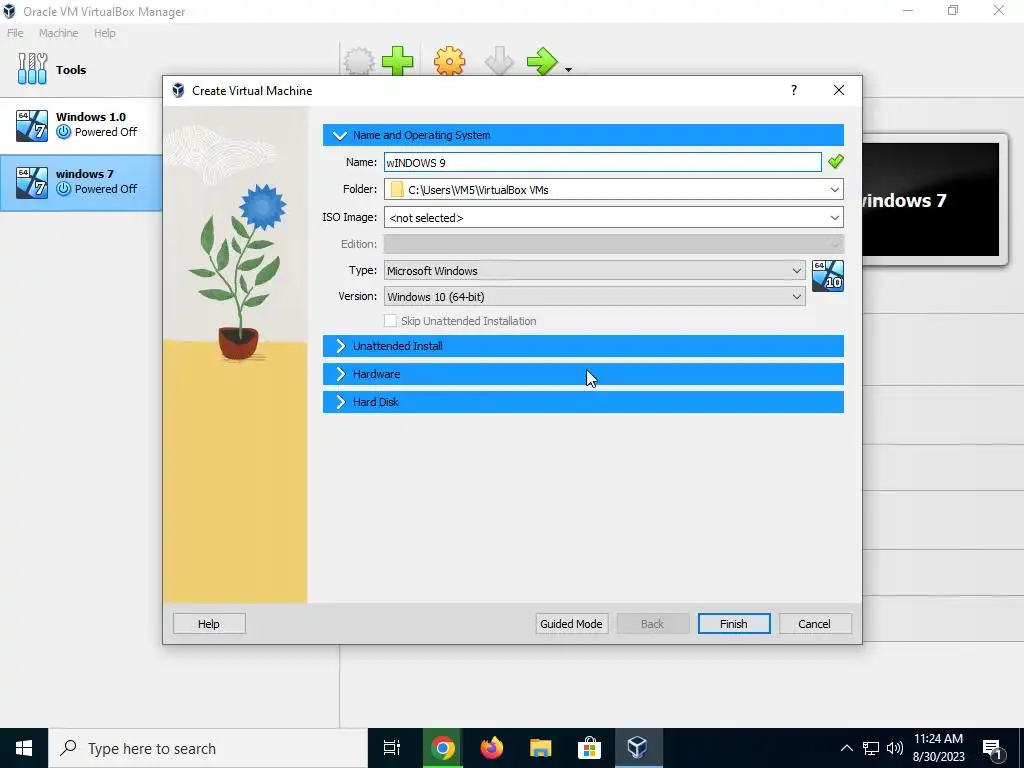
Task: Collapse the Name and Operating System section
Action: pos(583,135)
